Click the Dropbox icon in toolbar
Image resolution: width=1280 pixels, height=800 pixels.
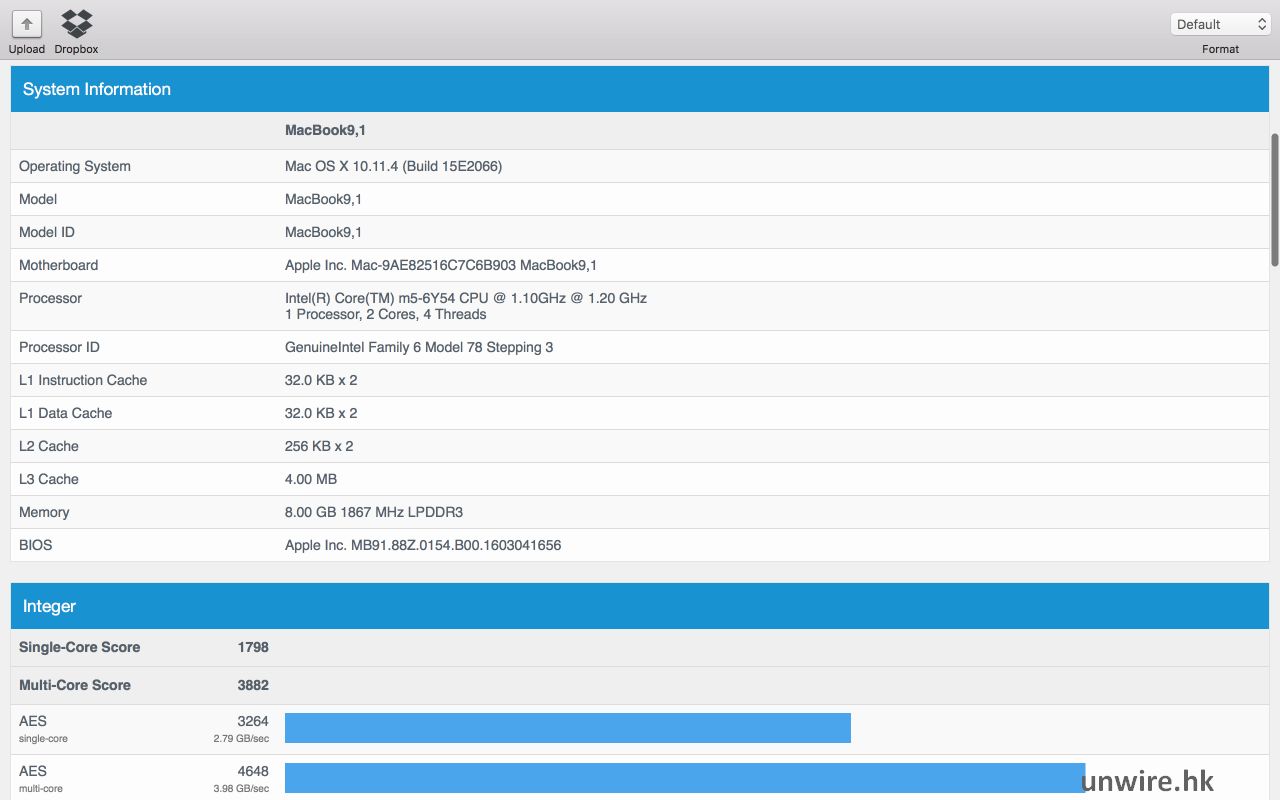click(76, 23)
